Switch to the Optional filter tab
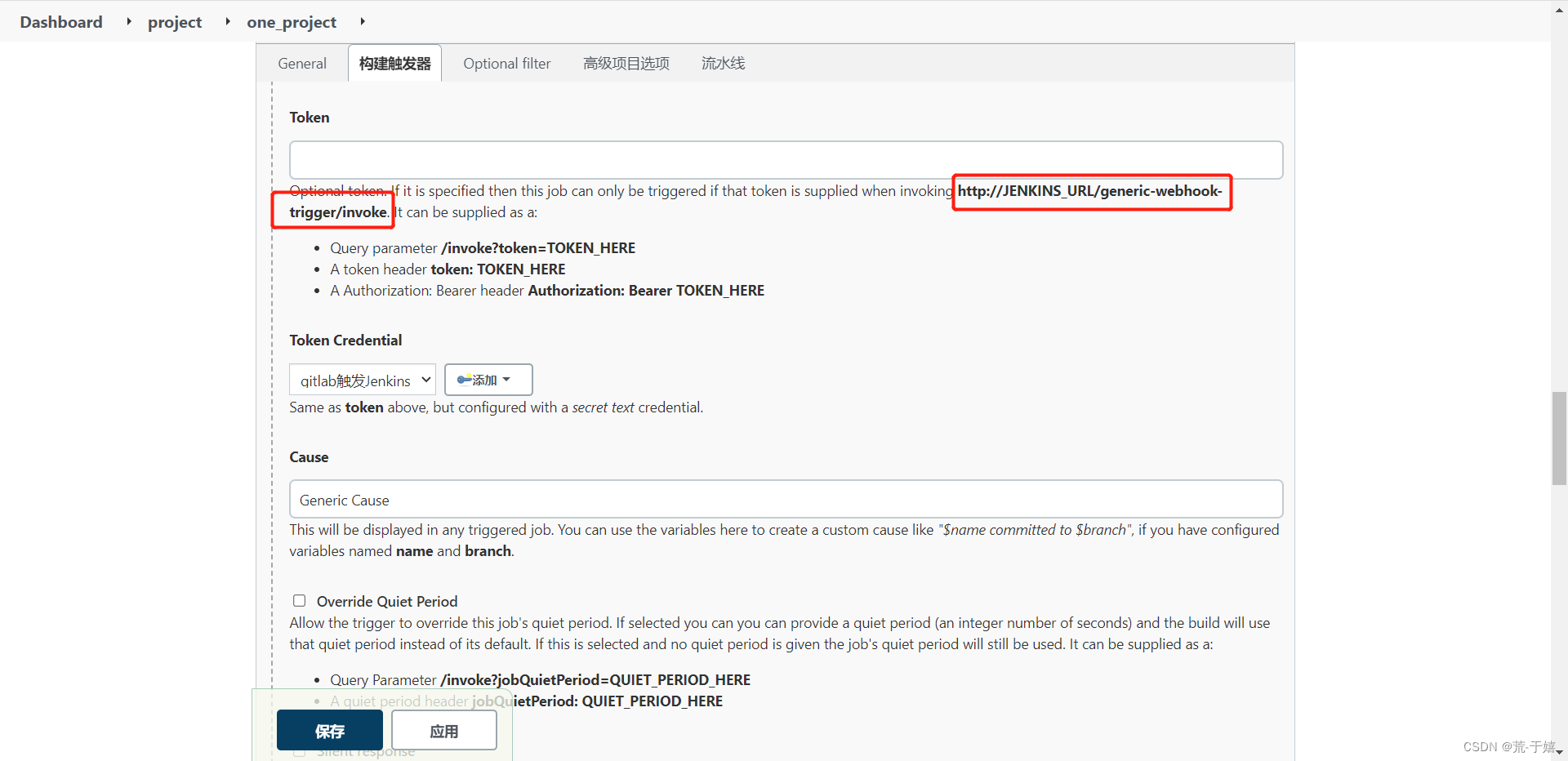Screen dimensions: 1568x761 click(506, 63)
